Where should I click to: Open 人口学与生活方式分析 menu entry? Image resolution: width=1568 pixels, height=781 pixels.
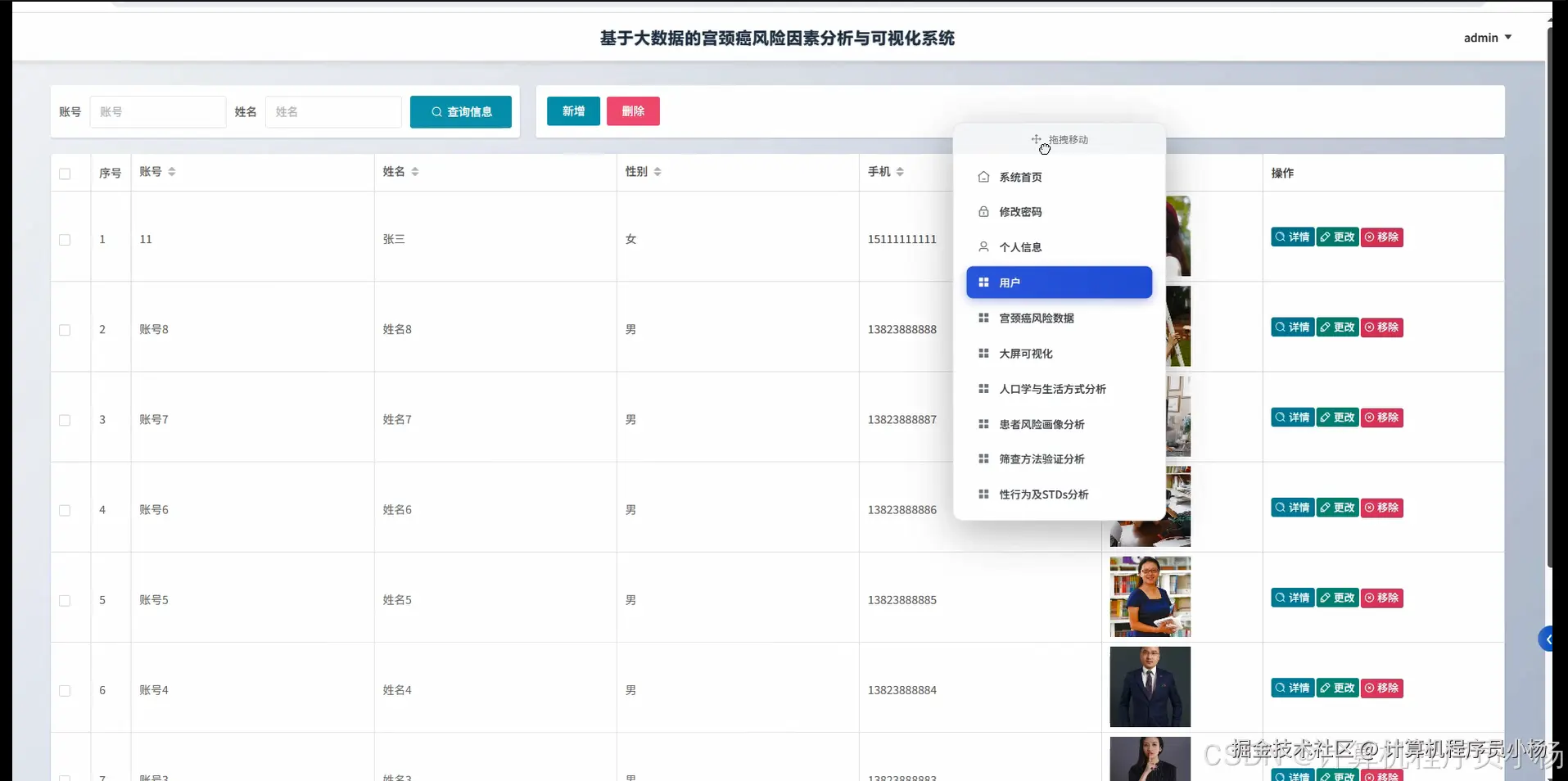point(1059,389)
